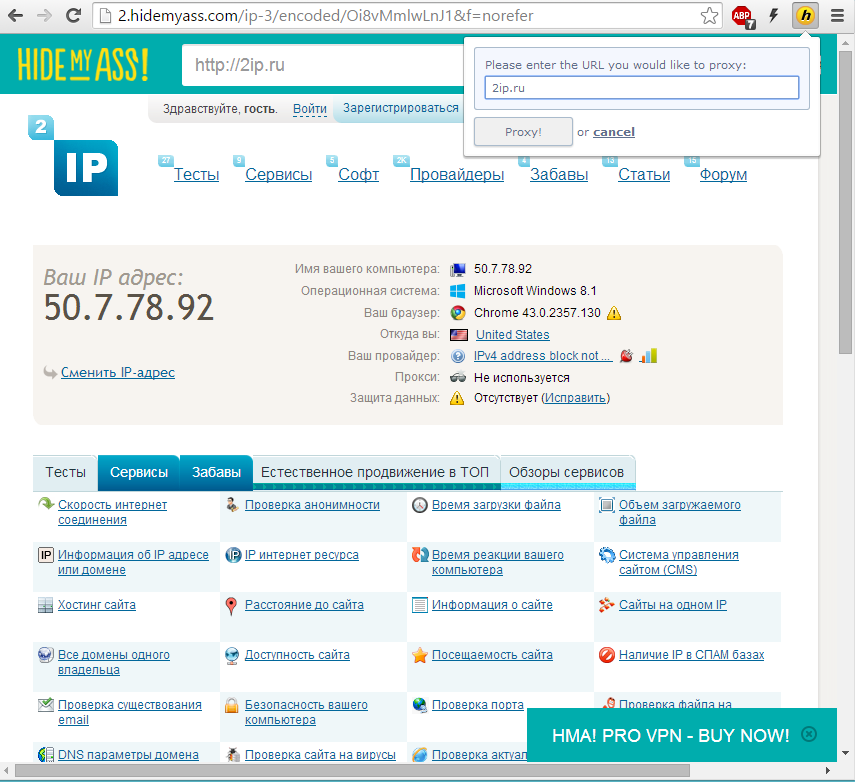Click the vertical scrollbar down arrow

tap(845, 753)
